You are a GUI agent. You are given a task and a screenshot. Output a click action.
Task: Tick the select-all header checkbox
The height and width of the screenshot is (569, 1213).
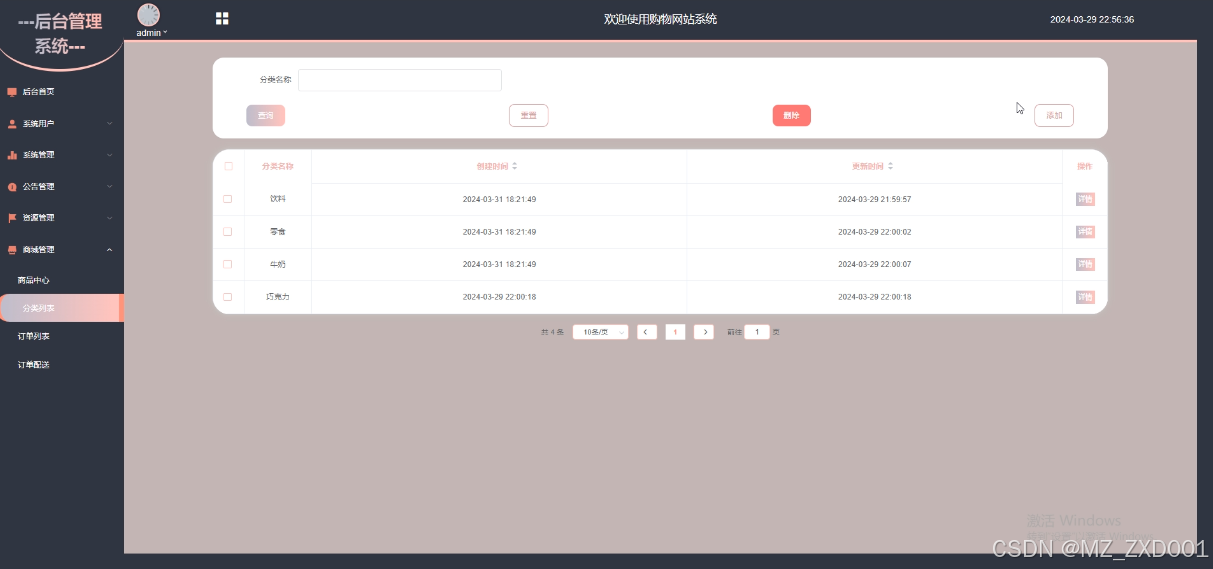point(228,166)
